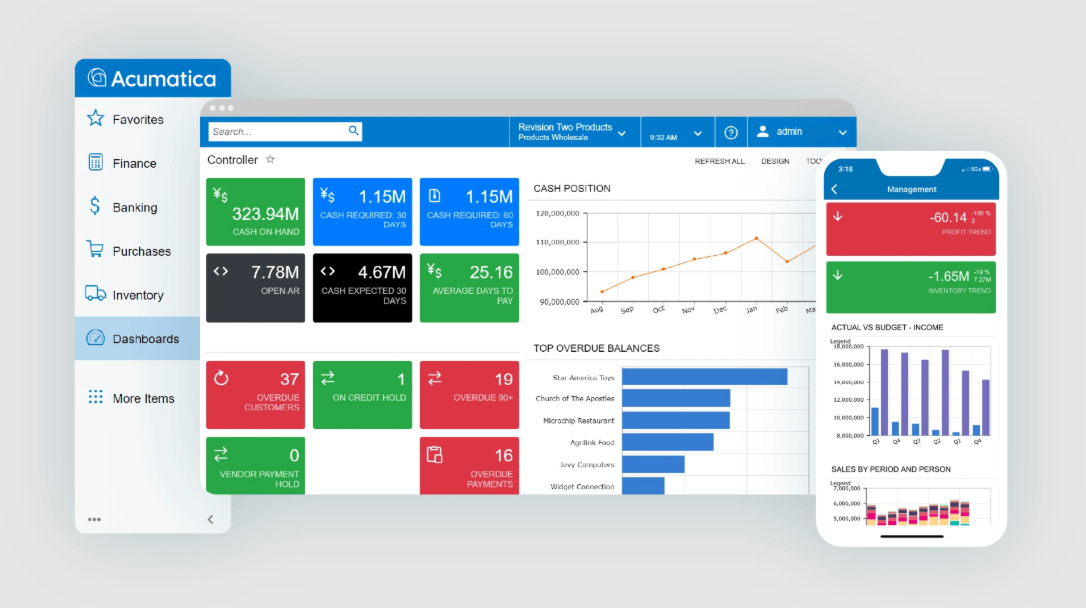This screenshot has height=608, width=1086.
Task: Open the Finance calculator icon
Action: pyautogui.click(x=96, y=162)
